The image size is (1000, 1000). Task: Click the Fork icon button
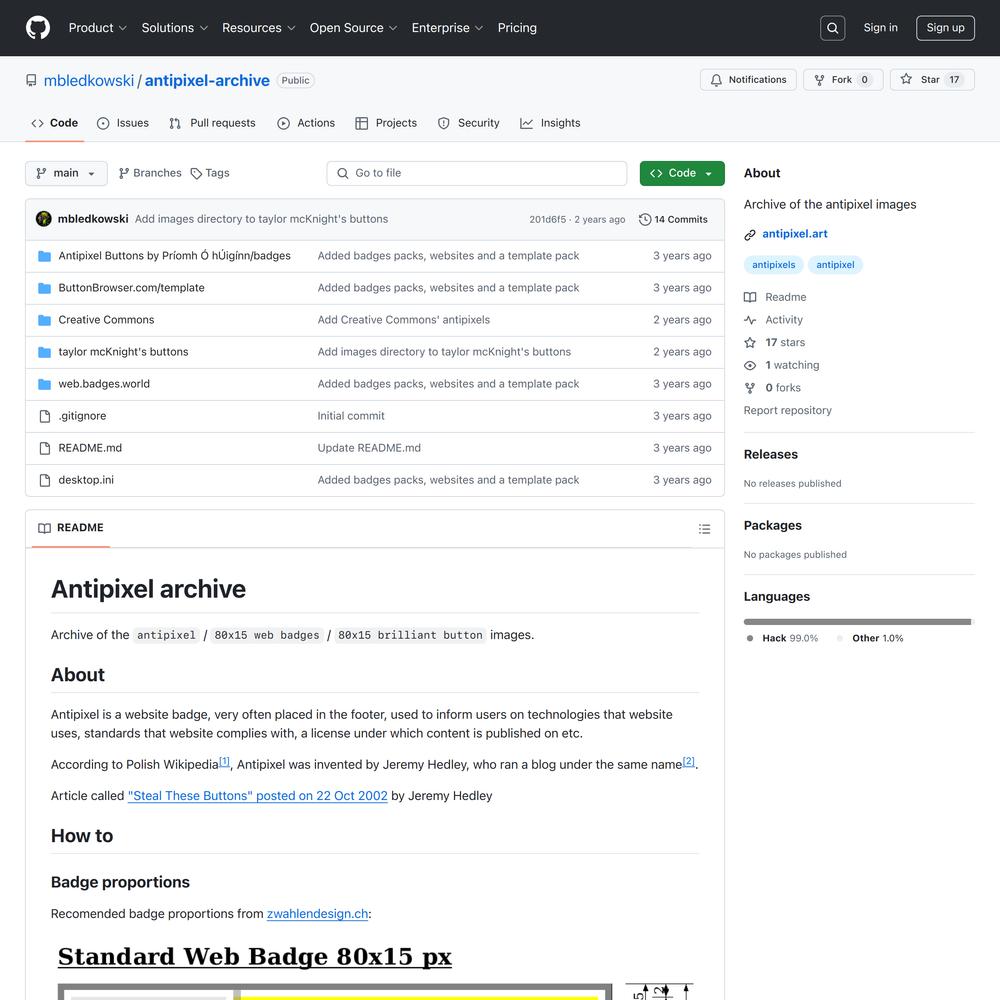[x=820, y=80]
